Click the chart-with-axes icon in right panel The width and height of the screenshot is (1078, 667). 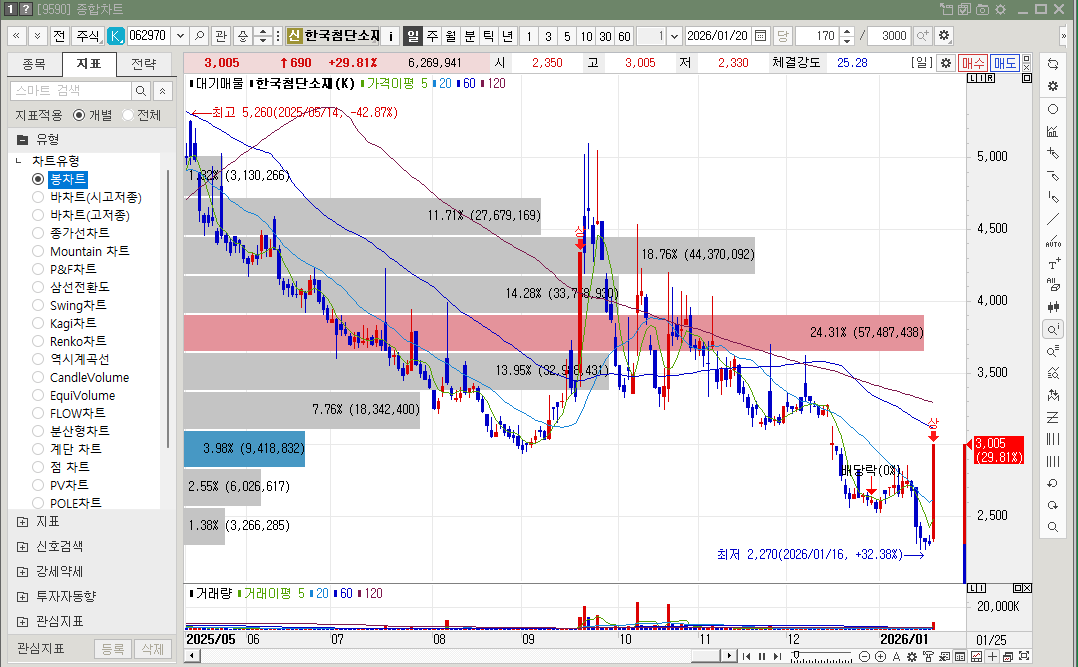[1053, 131]
